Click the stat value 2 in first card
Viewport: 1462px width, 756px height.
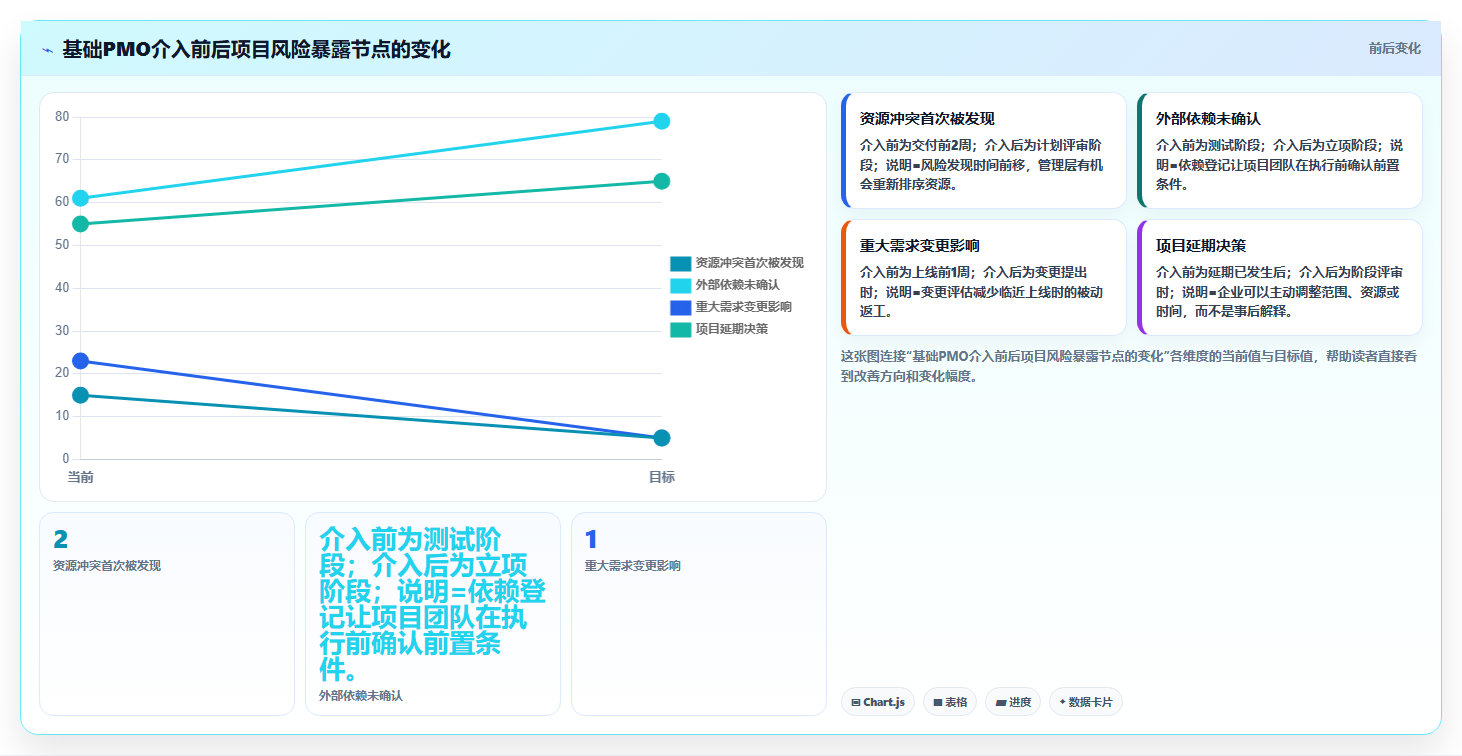click(x=60, y=540)
